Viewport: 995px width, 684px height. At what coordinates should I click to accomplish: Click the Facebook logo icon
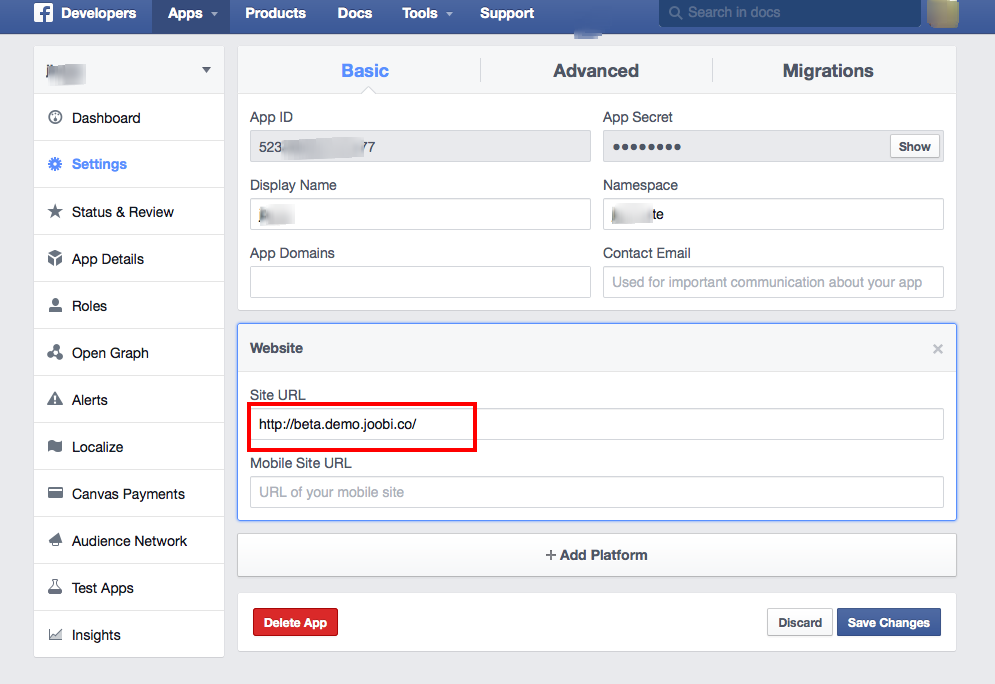point(43,13)
